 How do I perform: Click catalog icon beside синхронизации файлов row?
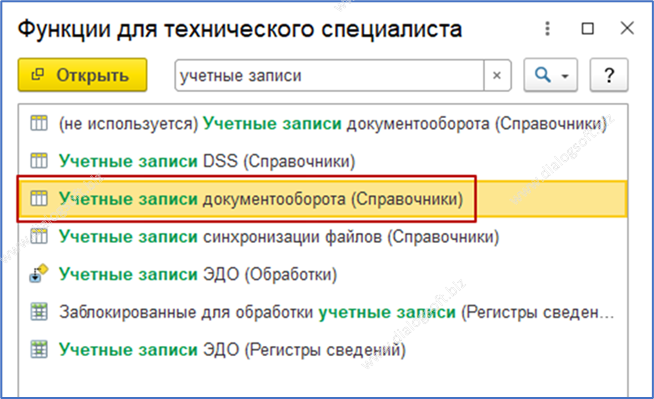(x=39, y=236)
